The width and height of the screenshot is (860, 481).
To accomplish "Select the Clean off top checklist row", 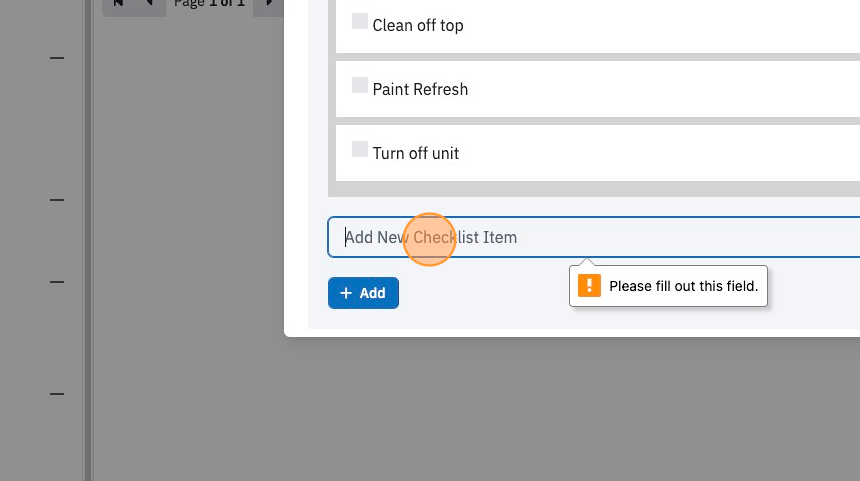I will click(x=598, y=26).
